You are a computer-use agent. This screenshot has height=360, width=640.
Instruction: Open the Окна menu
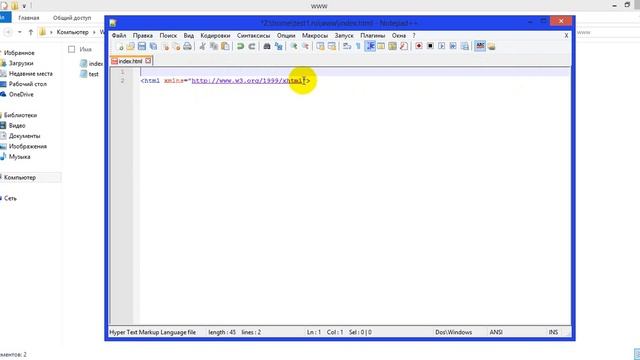point(399,36)
